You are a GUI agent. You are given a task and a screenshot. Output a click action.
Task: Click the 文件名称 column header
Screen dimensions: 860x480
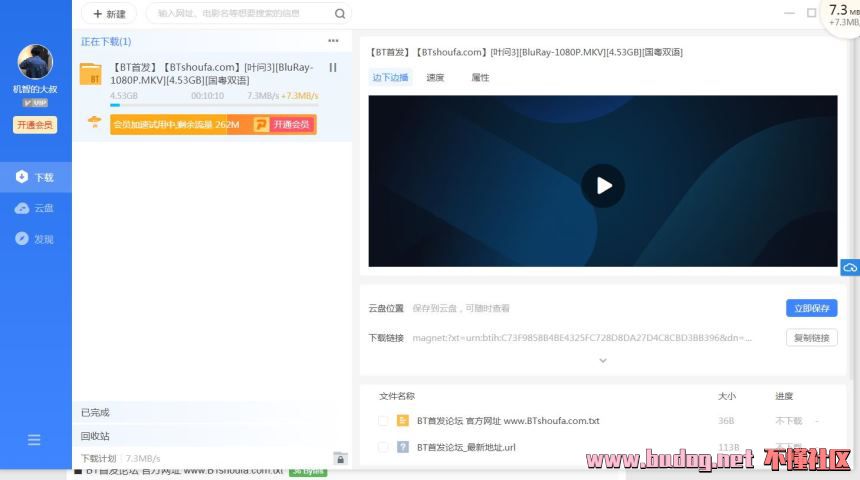click(x=397, y=396)
